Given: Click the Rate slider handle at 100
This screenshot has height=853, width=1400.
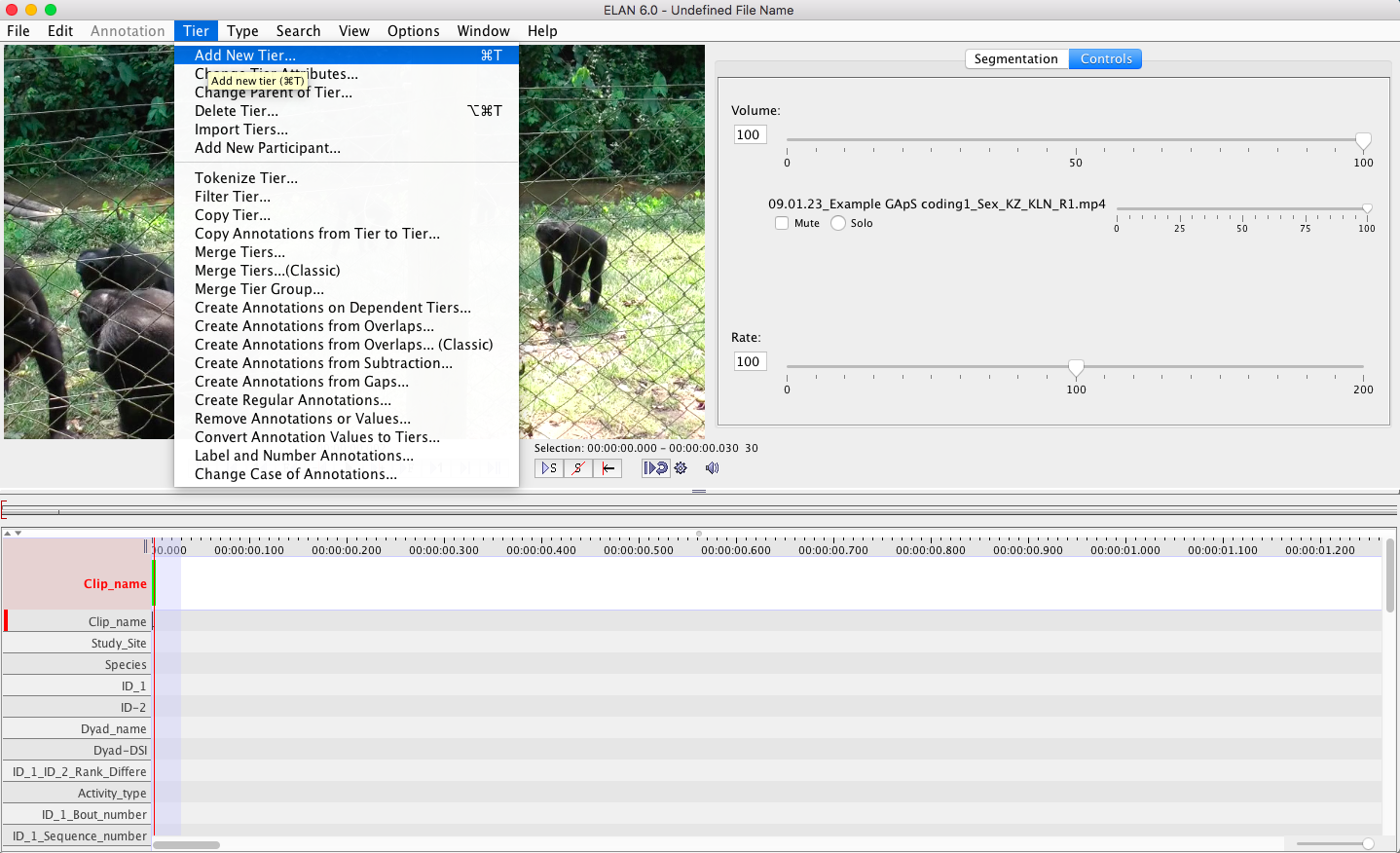Looking at the screenshot, I should (x=1076, y=368).
